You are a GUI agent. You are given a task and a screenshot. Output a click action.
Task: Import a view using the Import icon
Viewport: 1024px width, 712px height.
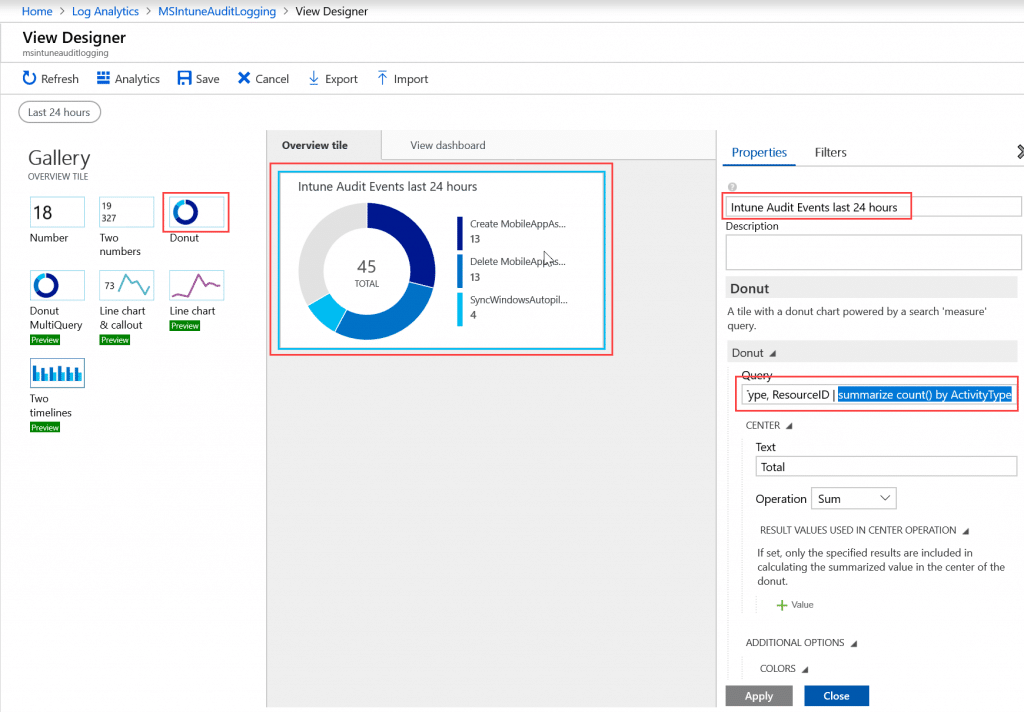tap(382, 78)
